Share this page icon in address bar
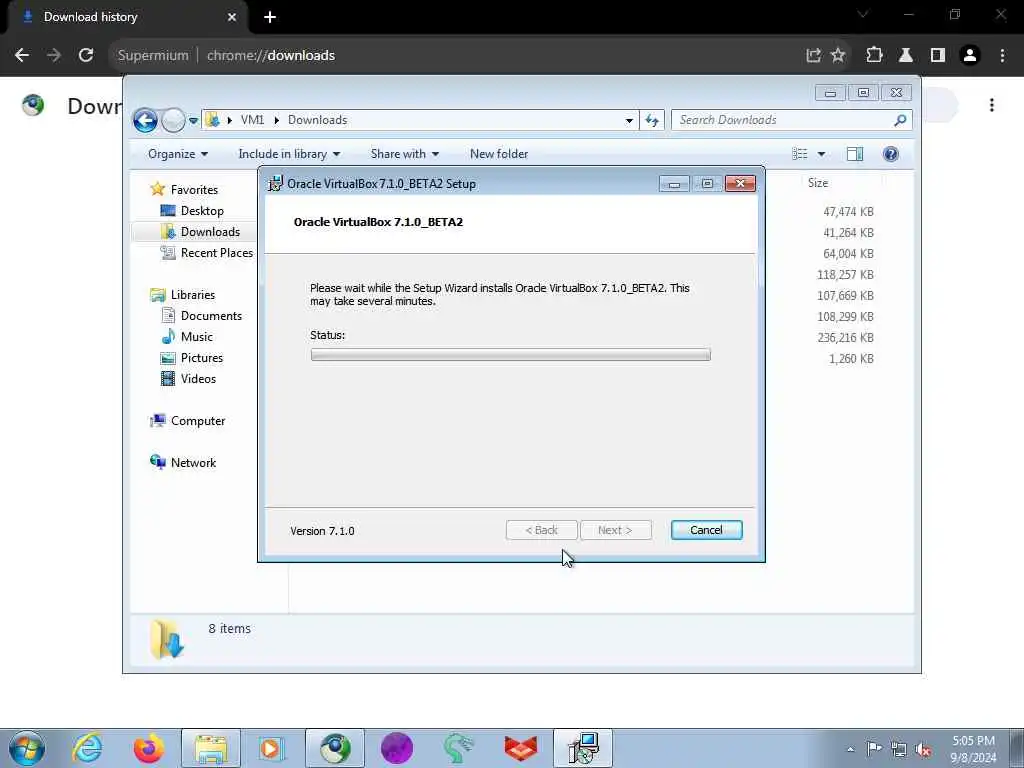The height and width of the screenshot is (768, 1024). coord(813,56)
